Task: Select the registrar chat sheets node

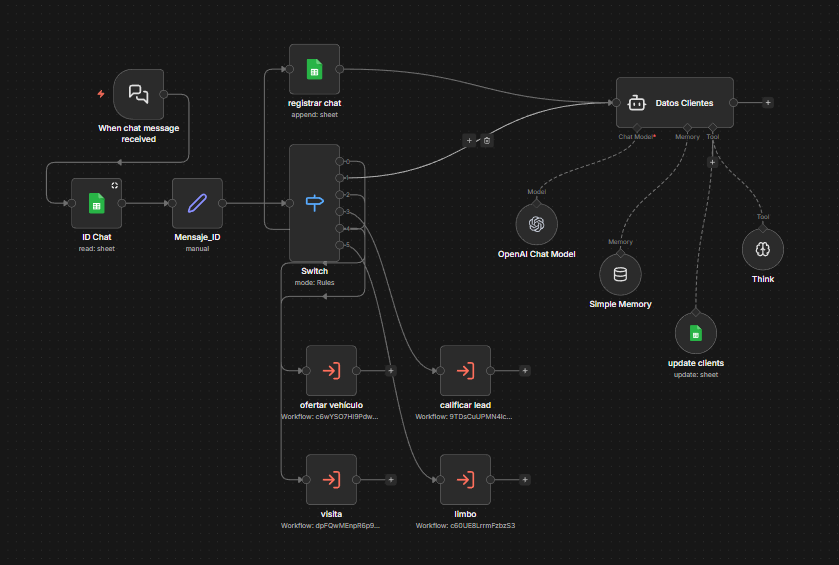Action: pos(314,69)
